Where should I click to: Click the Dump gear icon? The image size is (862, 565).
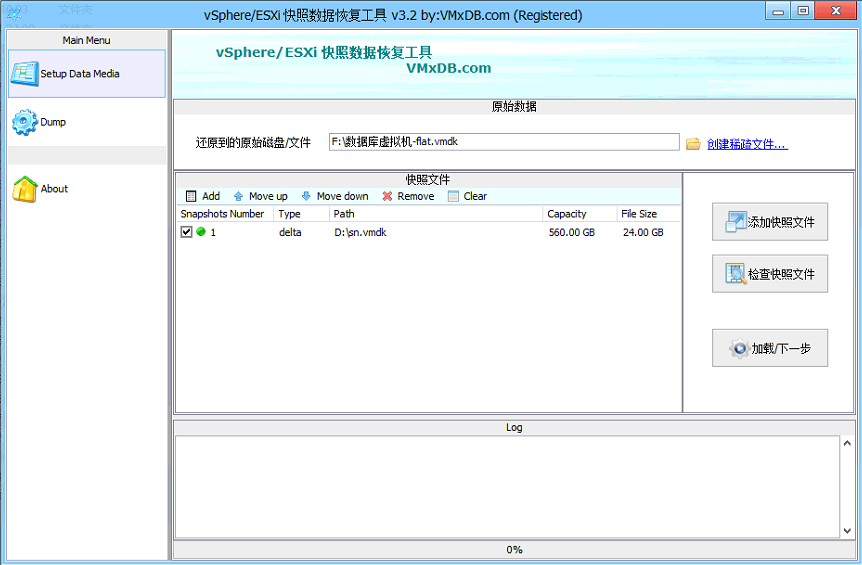coord(25,122)
